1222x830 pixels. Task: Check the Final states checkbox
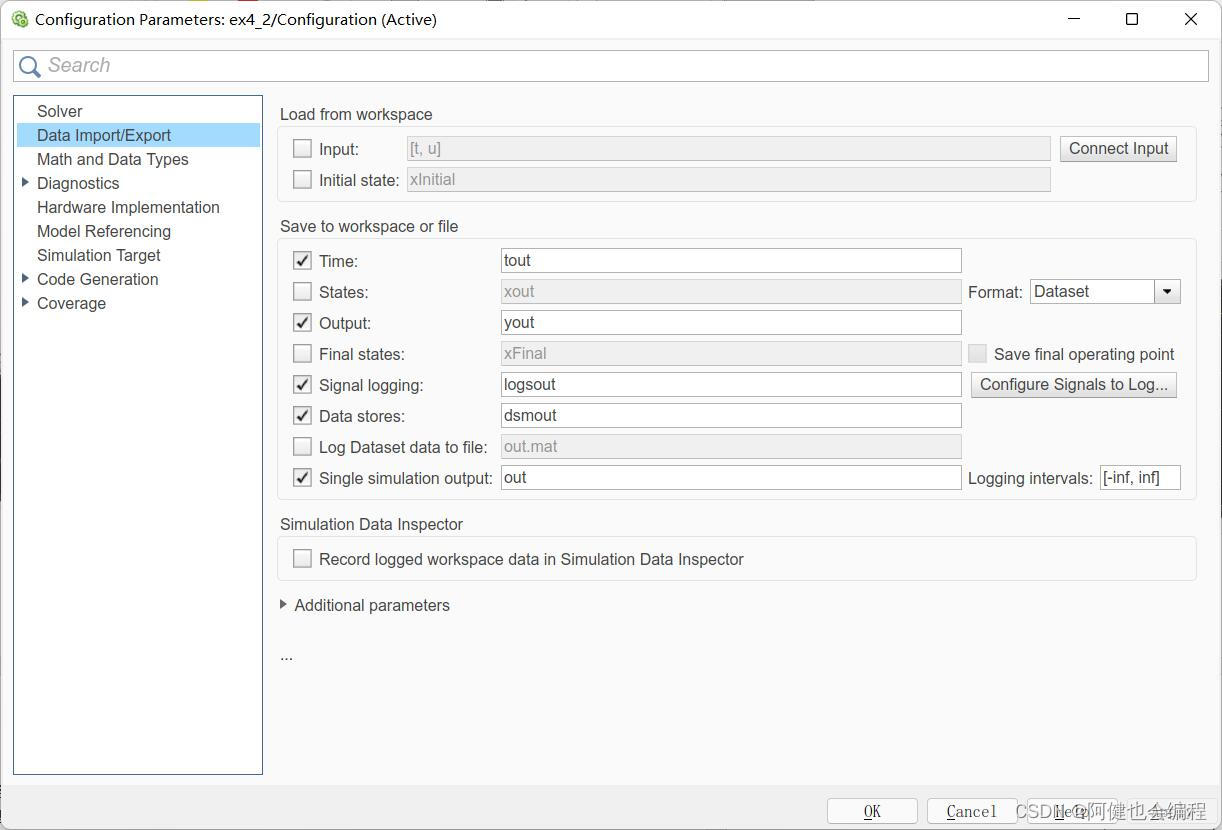[302, 354]
